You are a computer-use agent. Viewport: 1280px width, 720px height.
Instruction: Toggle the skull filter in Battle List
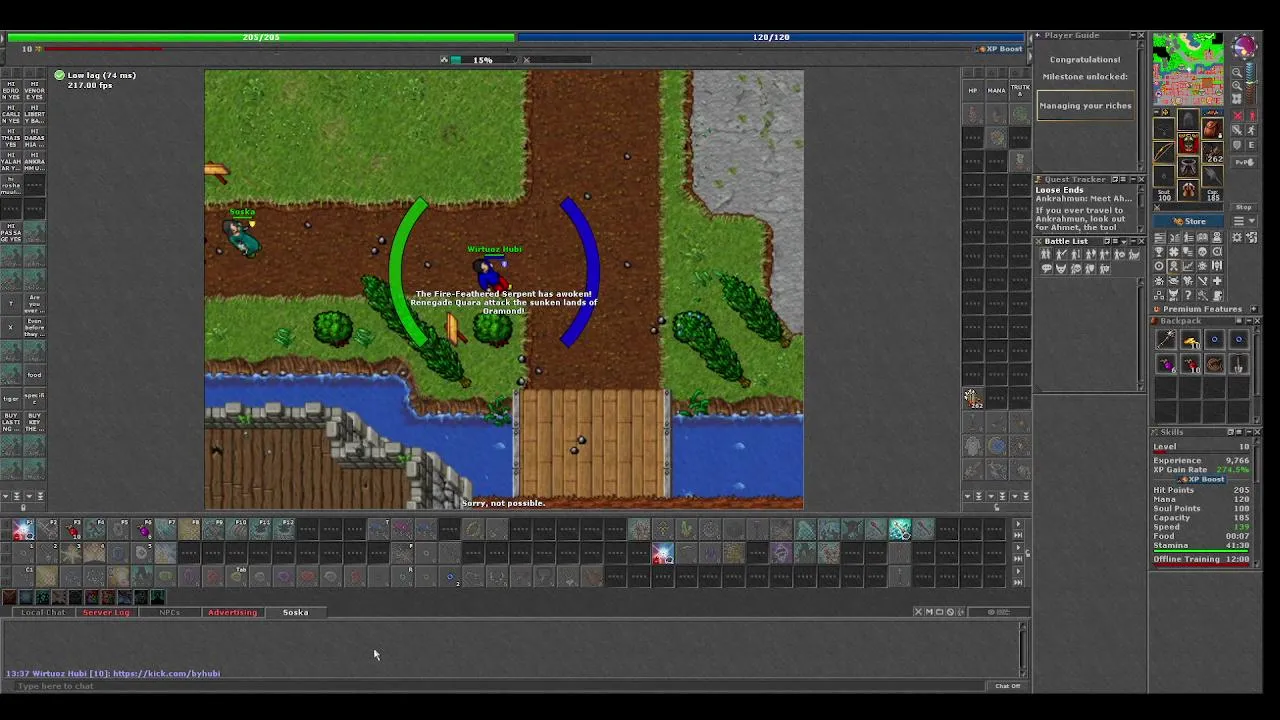pos(1076,268)
